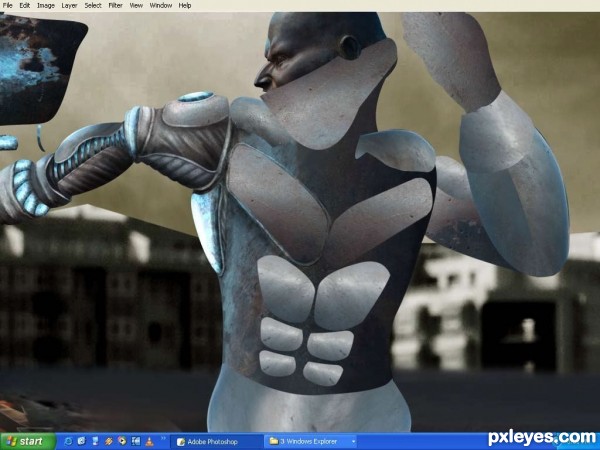Launch VLC cone icon in quick launch

[x=149, y=442]
